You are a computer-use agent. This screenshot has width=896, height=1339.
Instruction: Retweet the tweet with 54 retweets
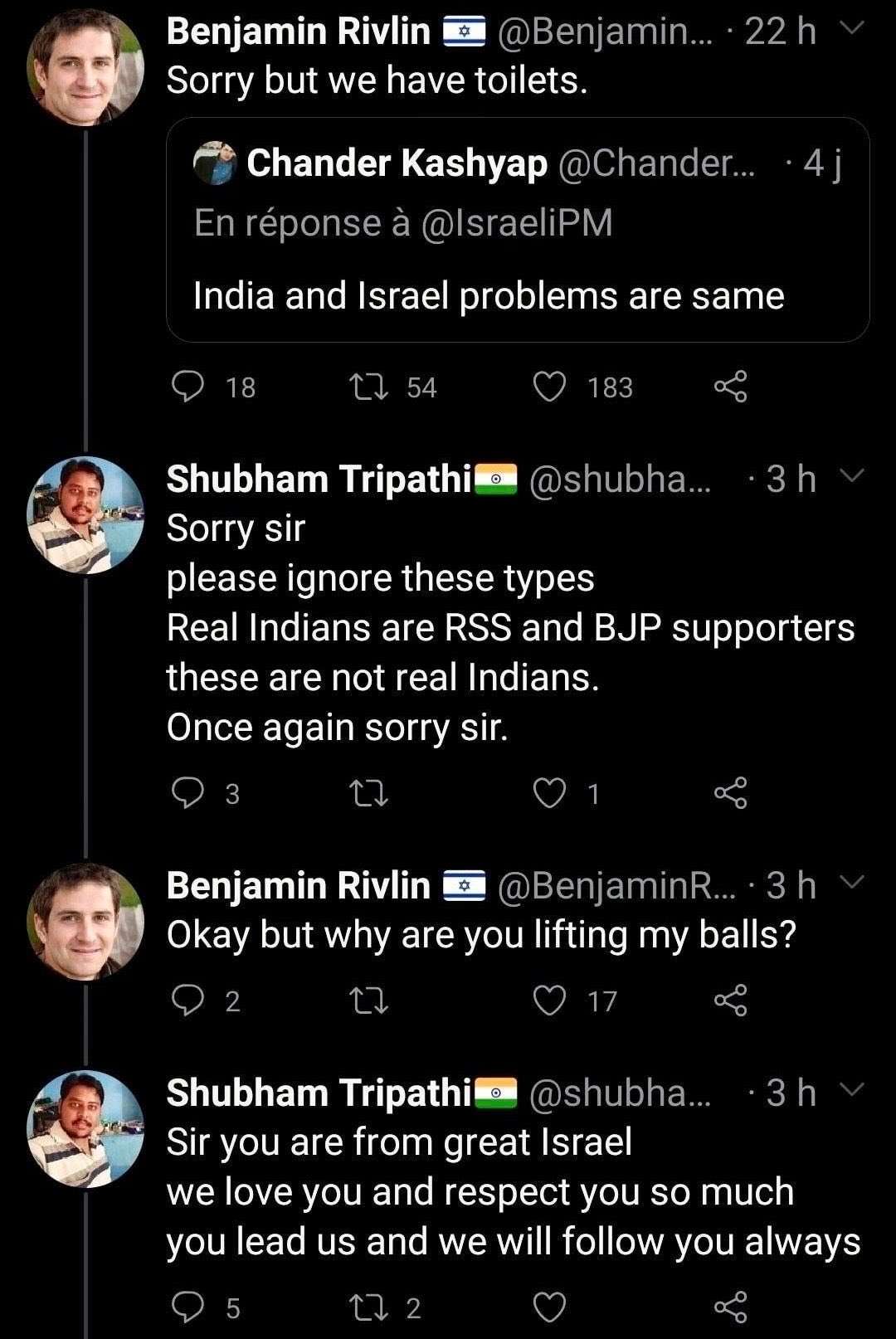[x=369, y=387]
